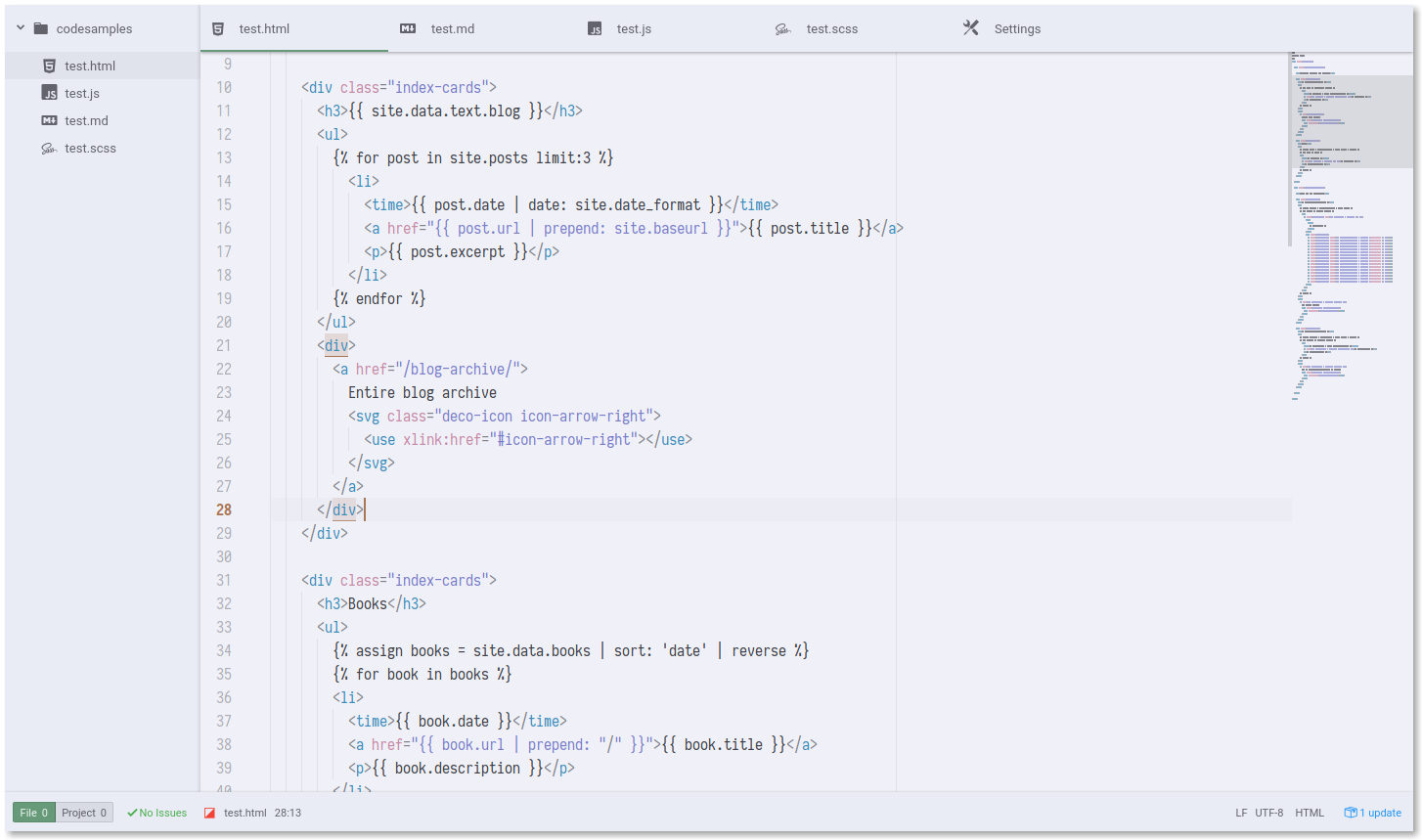1422x840 pixels.
Task: Click 'book.description' on line 39
Action: [x=458, y=768]
